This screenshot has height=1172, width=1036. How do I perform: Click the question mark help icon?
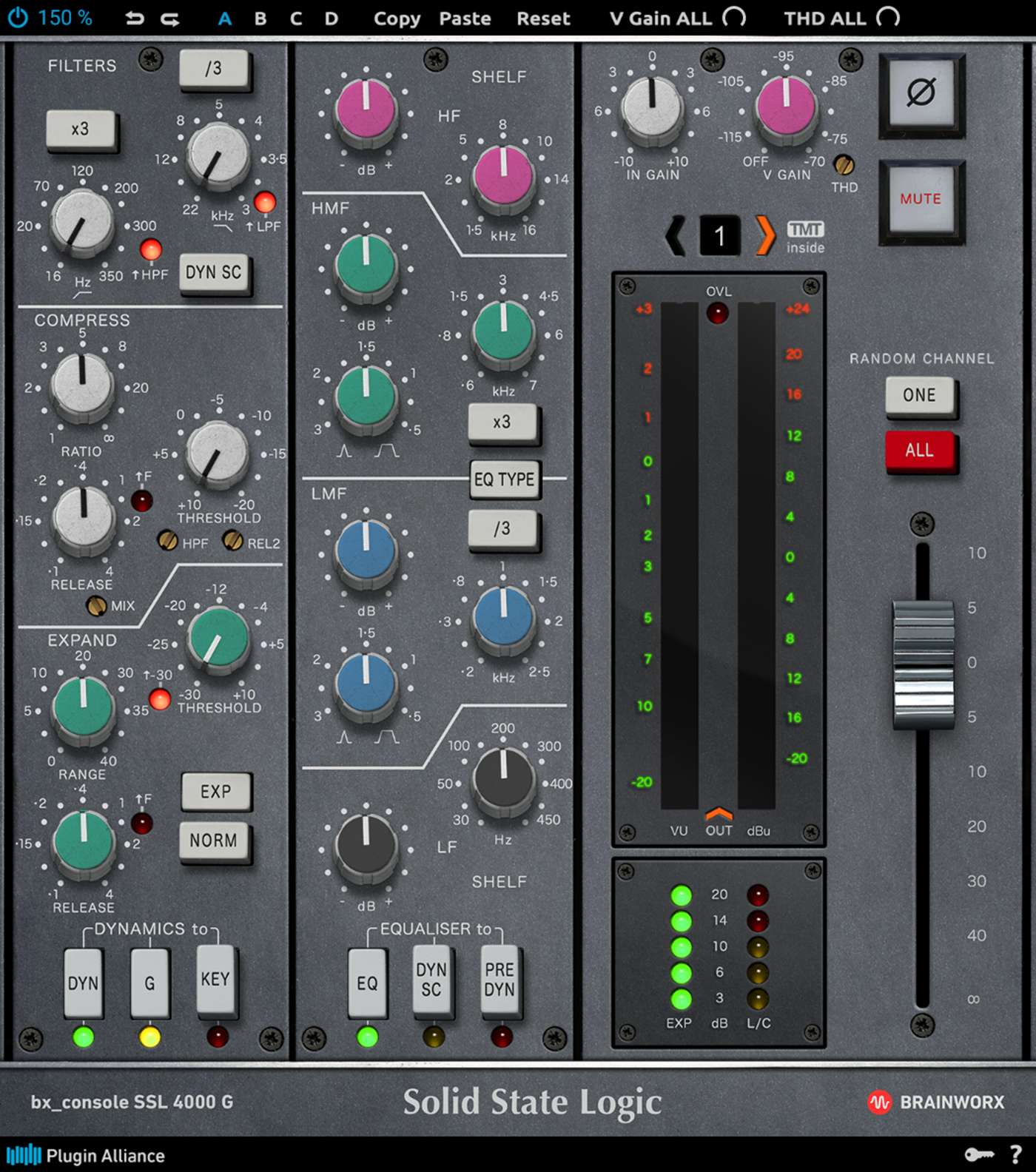pyautogui.click(x=1016, y=1154)
